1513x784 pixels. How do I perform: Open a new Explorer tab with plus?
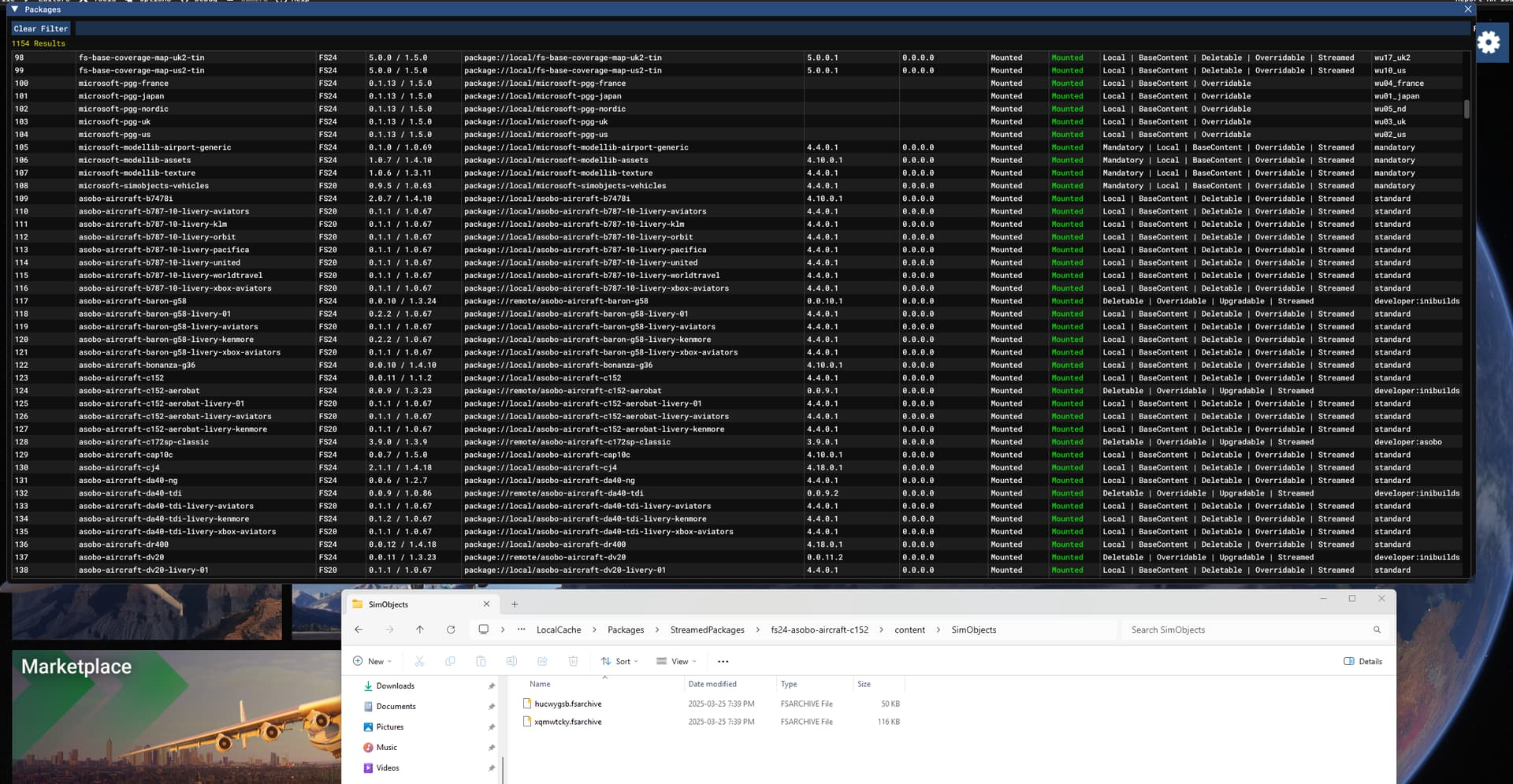tap(515, 604)
